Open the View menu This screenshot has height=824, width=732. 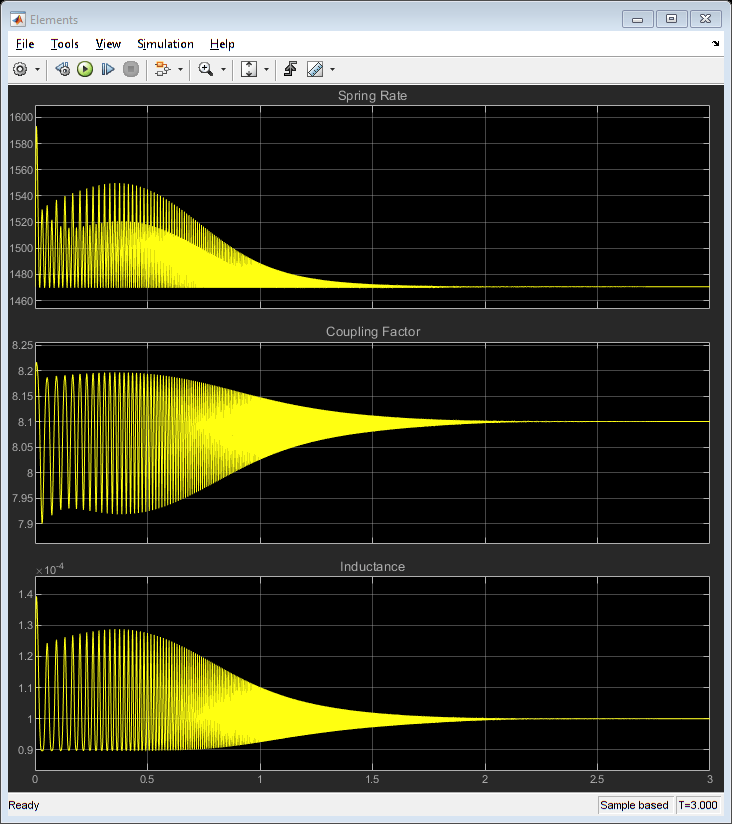[108, 44]
